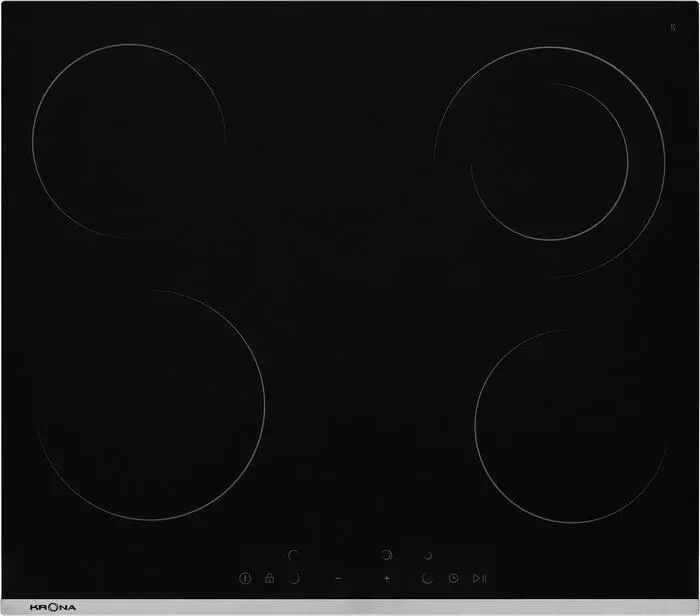Tap the minus key to lower heat
Image resolution: width=700 pixels, height=616 pixels.
point(338,578)
